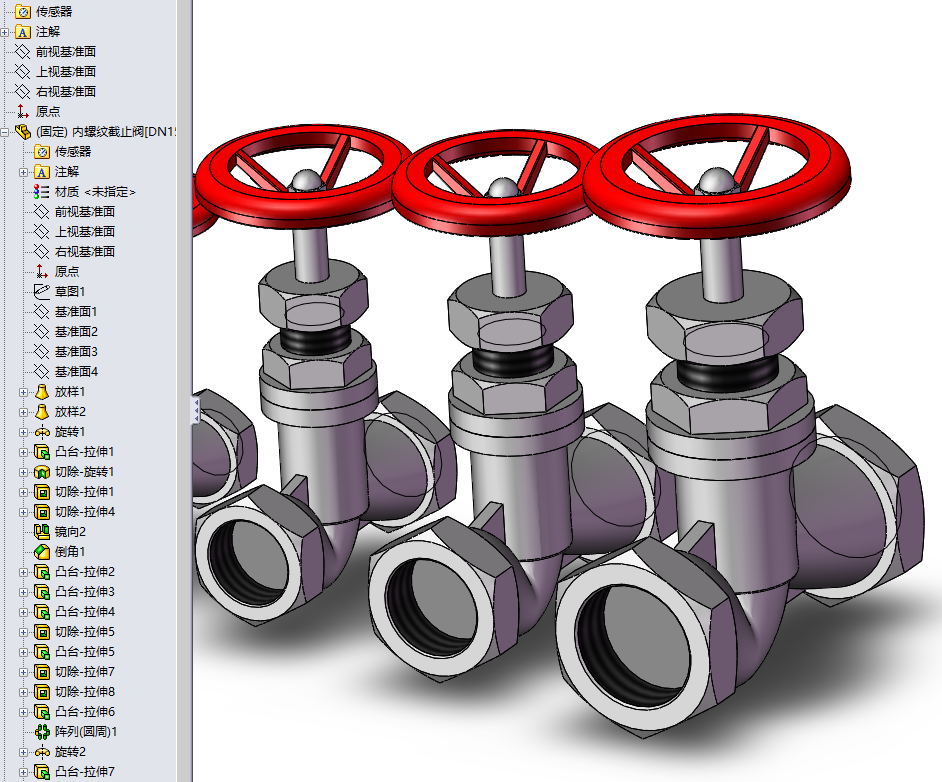Click the 倒角1 chamfer feature icon
This screenshot has width=942, height=782.
click(42, 551)
